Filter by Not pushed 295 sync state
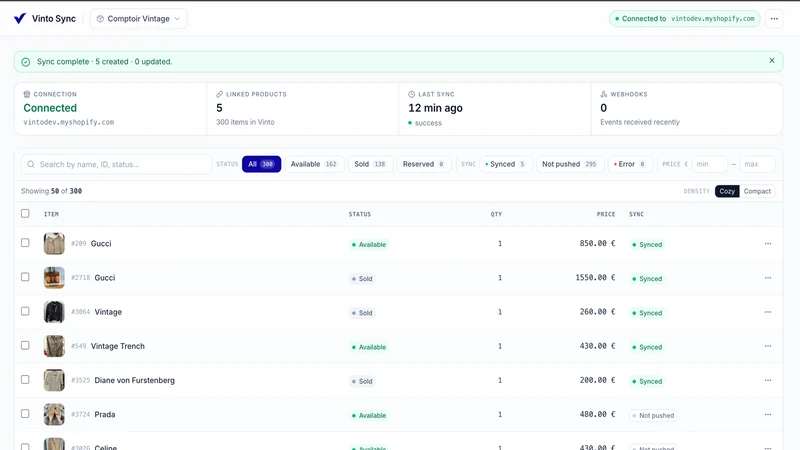 point(569,164)
